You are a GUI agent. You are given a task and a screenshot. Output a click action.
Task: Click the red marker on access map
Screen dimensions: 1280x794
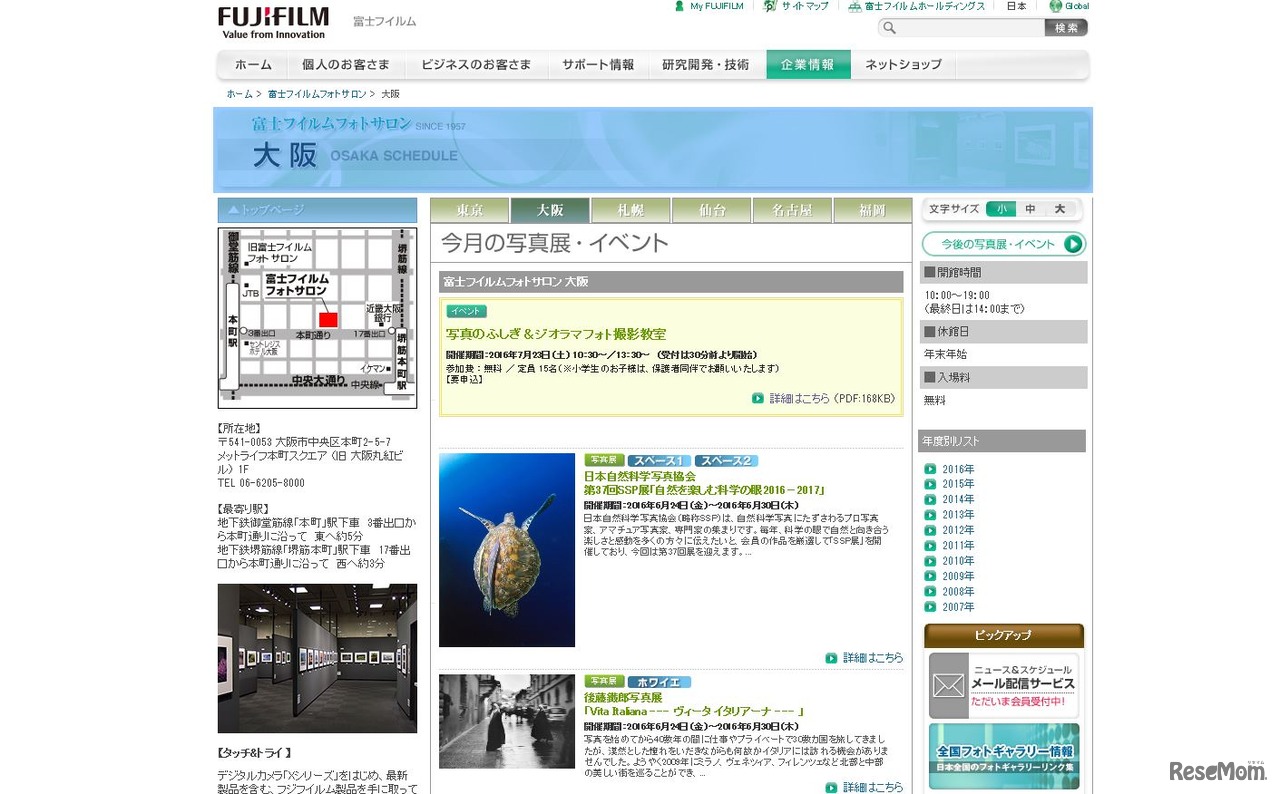coord(328,319)
